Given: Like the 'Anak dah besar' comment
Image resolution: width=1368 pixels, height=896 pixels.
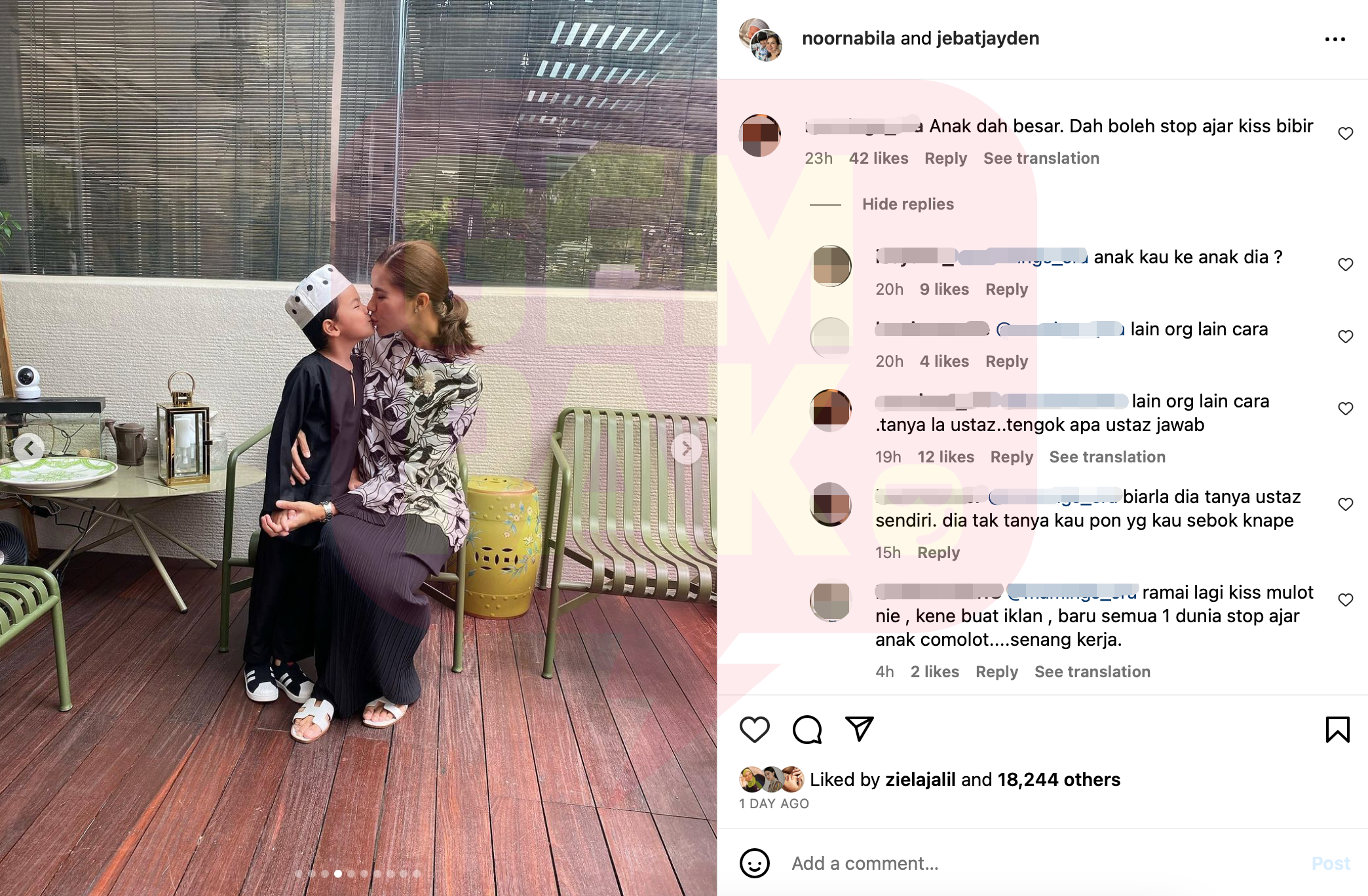Looking at the screenshot, I should coord(1345,134).
